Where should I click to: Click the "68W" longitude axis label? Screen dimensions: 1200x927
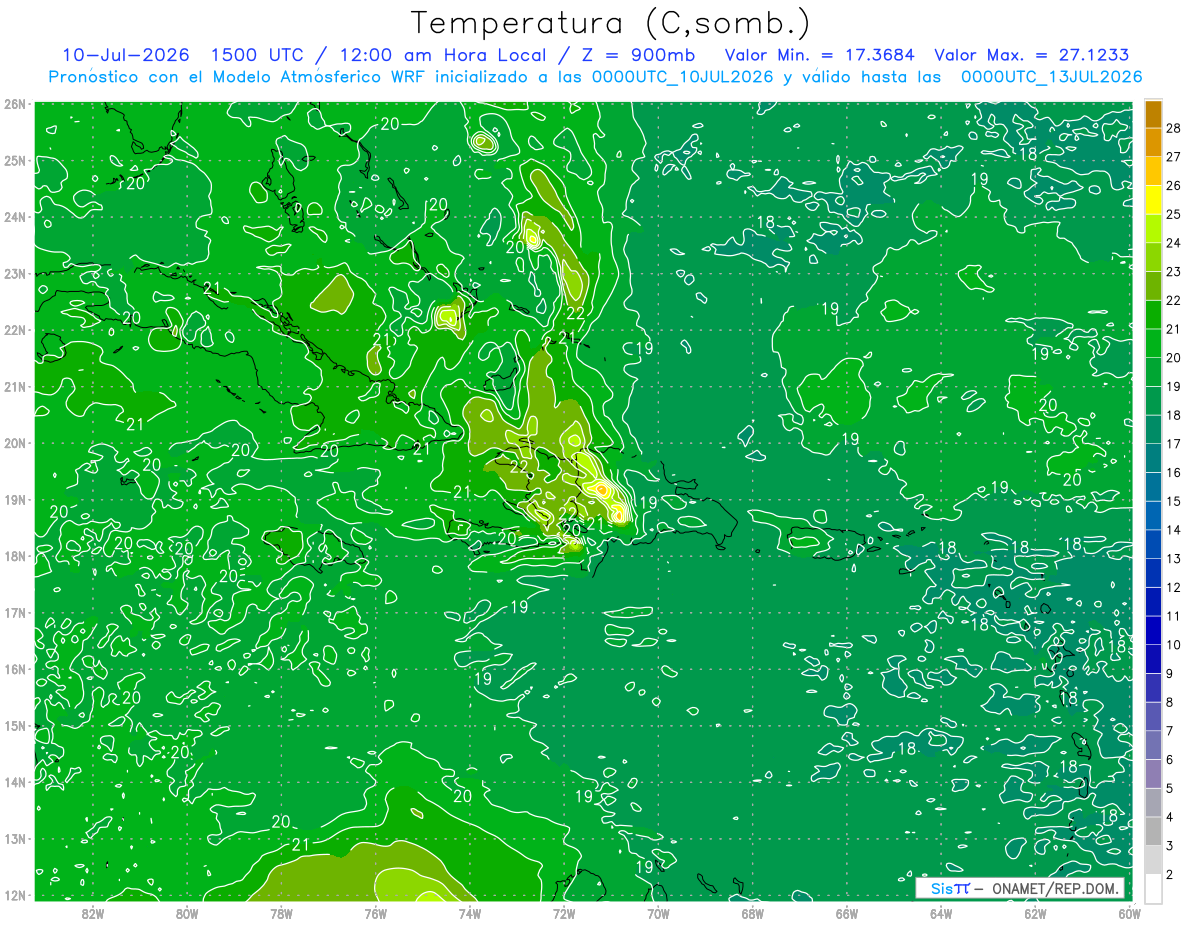[x=752, y=914]
